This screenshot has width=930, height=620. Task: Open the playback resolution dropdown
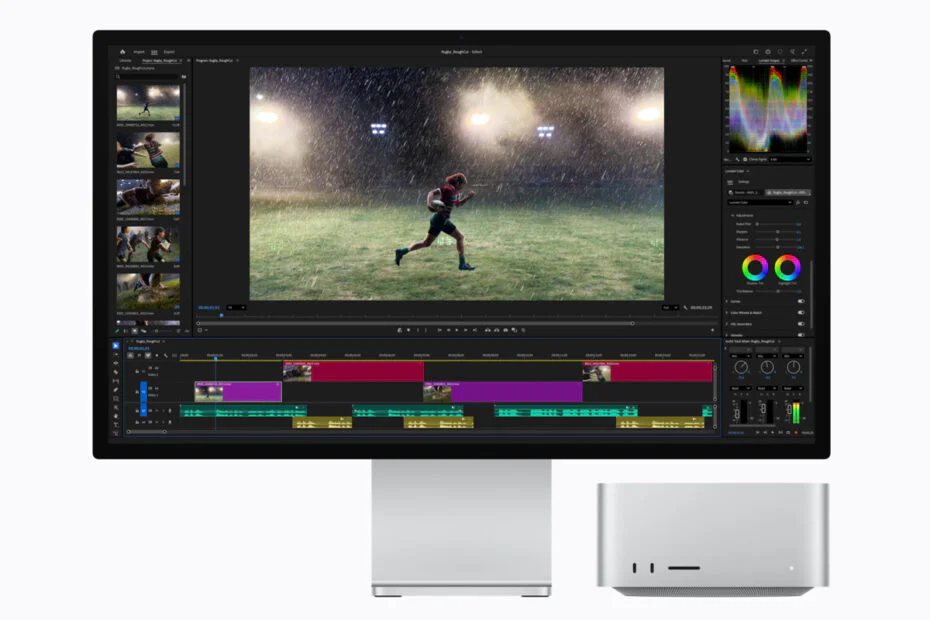(x=670, y=307)
